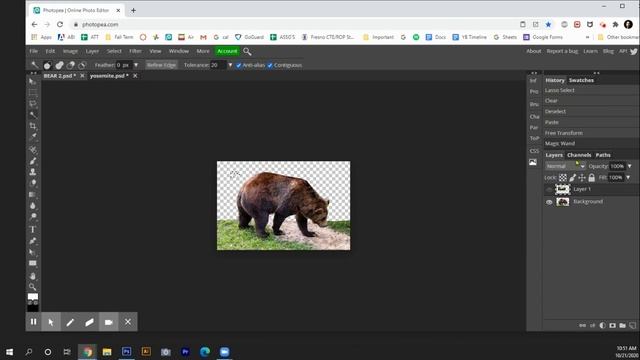Image resolution: width=640 pixels, height=360 pixels.
Task: Open the image preview icon in the side strip
Action: 533,162
